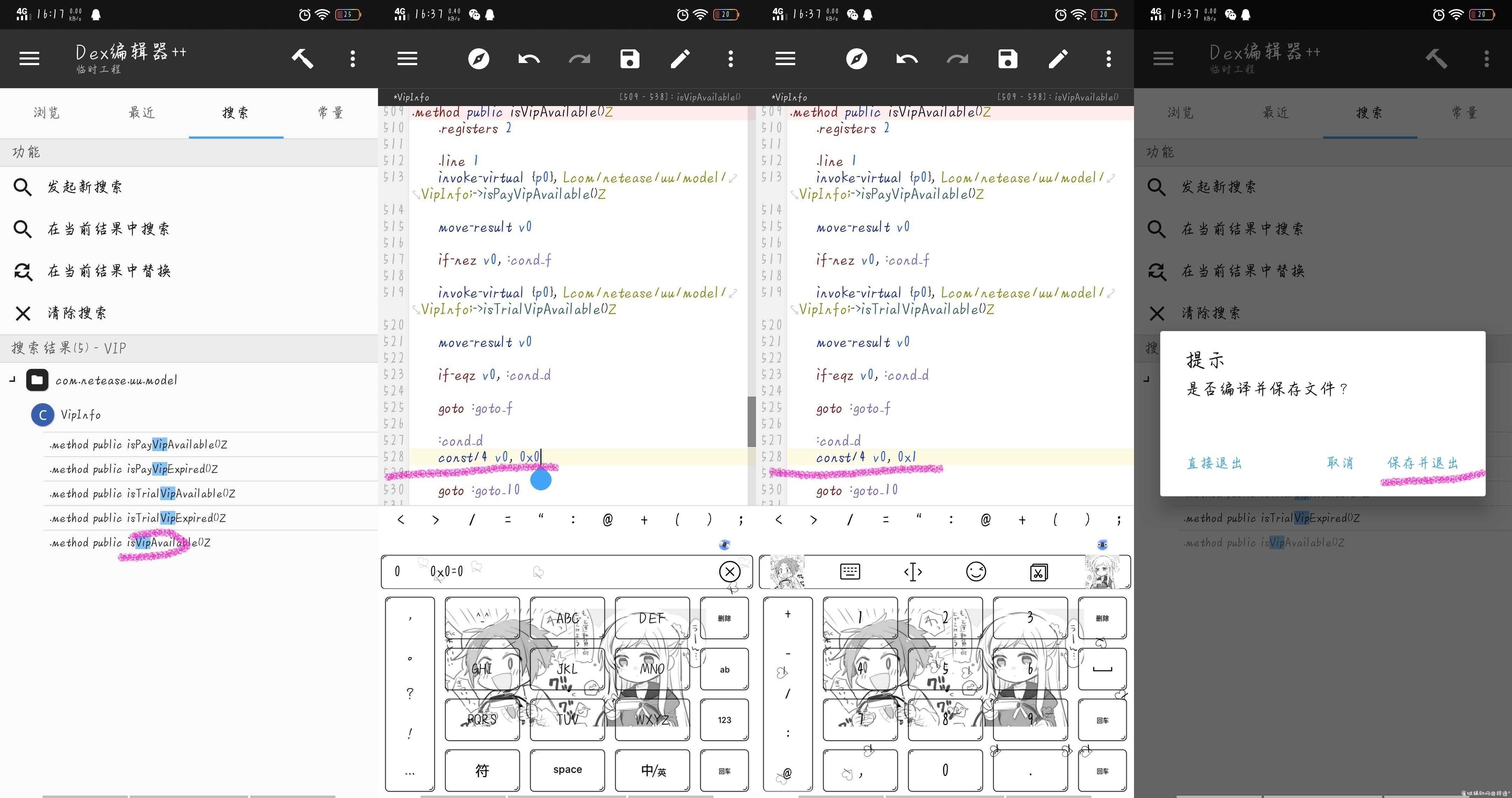Open isVipAvailable()Z method result in first screenshot
The width and height of the screenshot is (1512, 798).
(x=211, y=543)
